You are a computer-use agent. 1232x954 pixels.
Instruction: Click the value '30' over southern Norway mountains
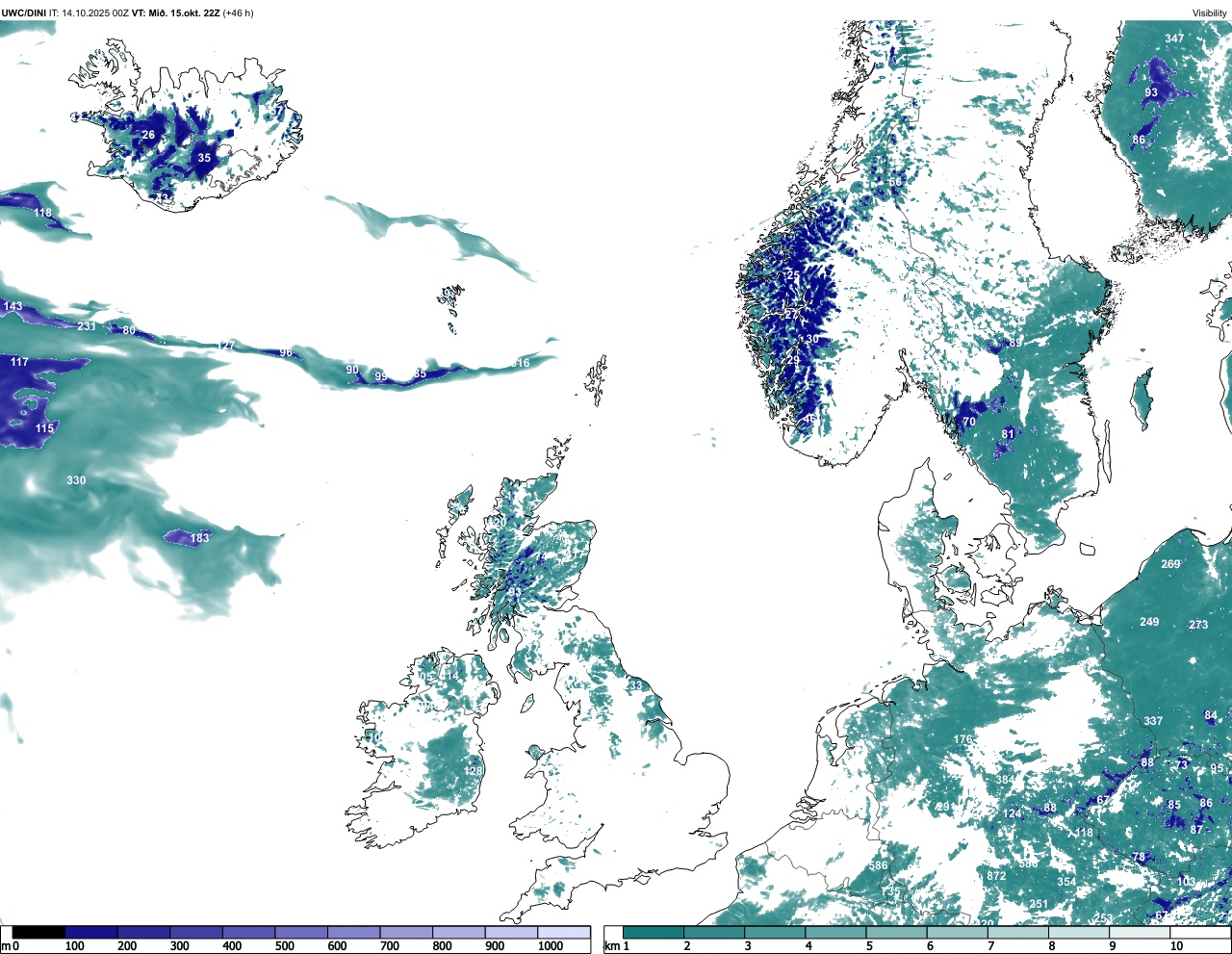[x=812, y=339]
